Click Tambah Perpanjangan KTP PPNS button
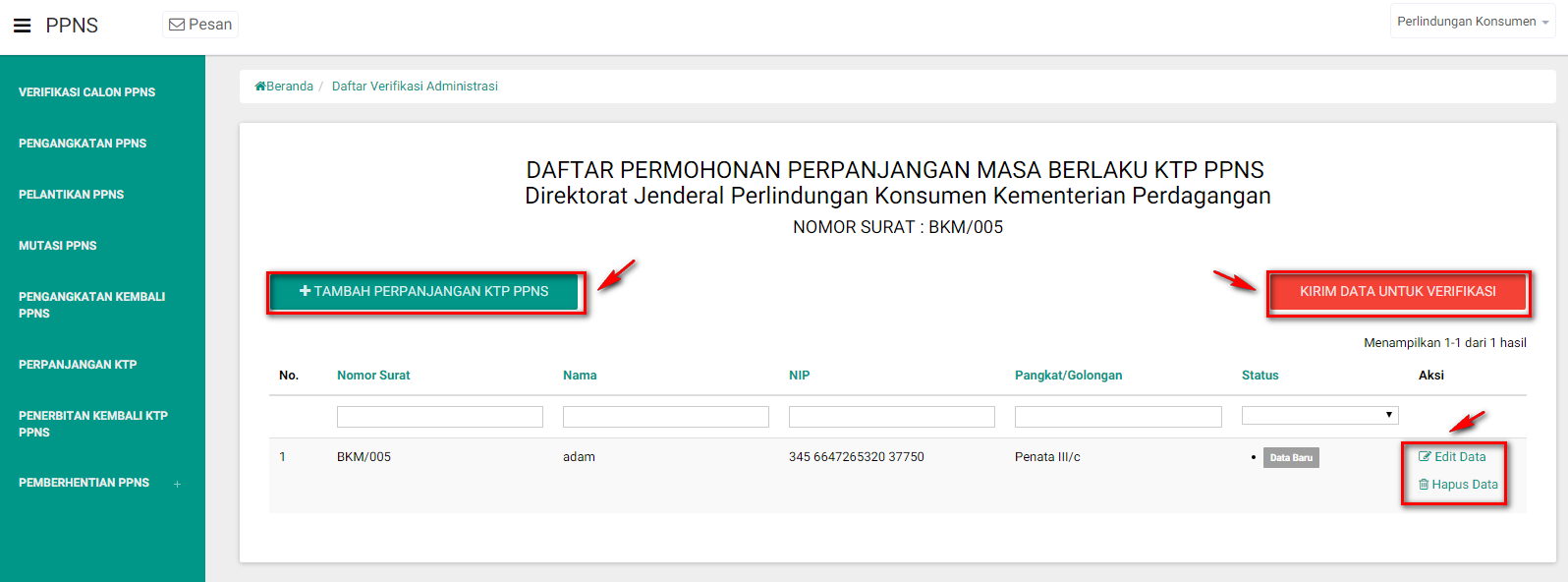 (424, 292)
